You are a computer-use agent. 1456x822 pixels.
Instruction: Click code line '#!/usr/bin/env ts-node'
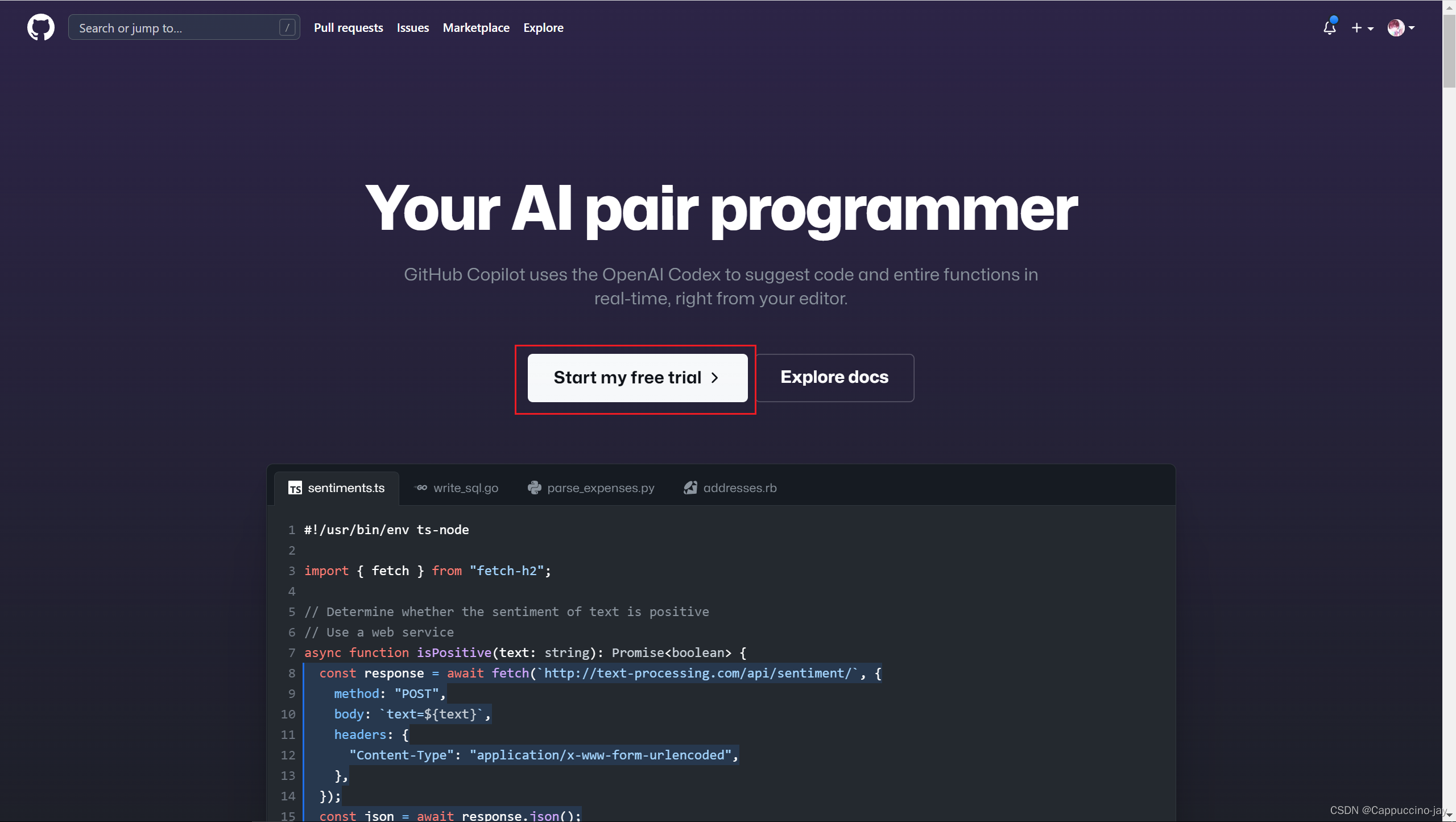tap(387, 530)
